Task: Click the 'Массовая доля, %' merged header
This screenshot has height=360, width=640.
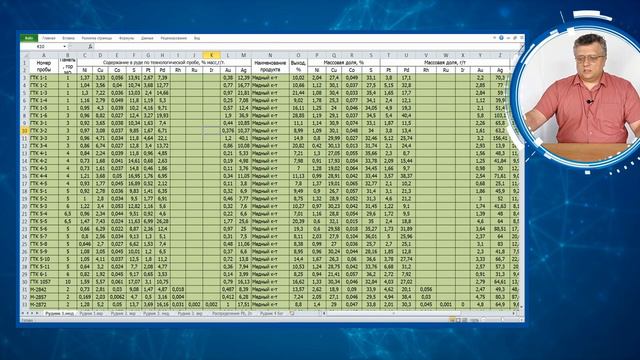Action: pos(344,62)
